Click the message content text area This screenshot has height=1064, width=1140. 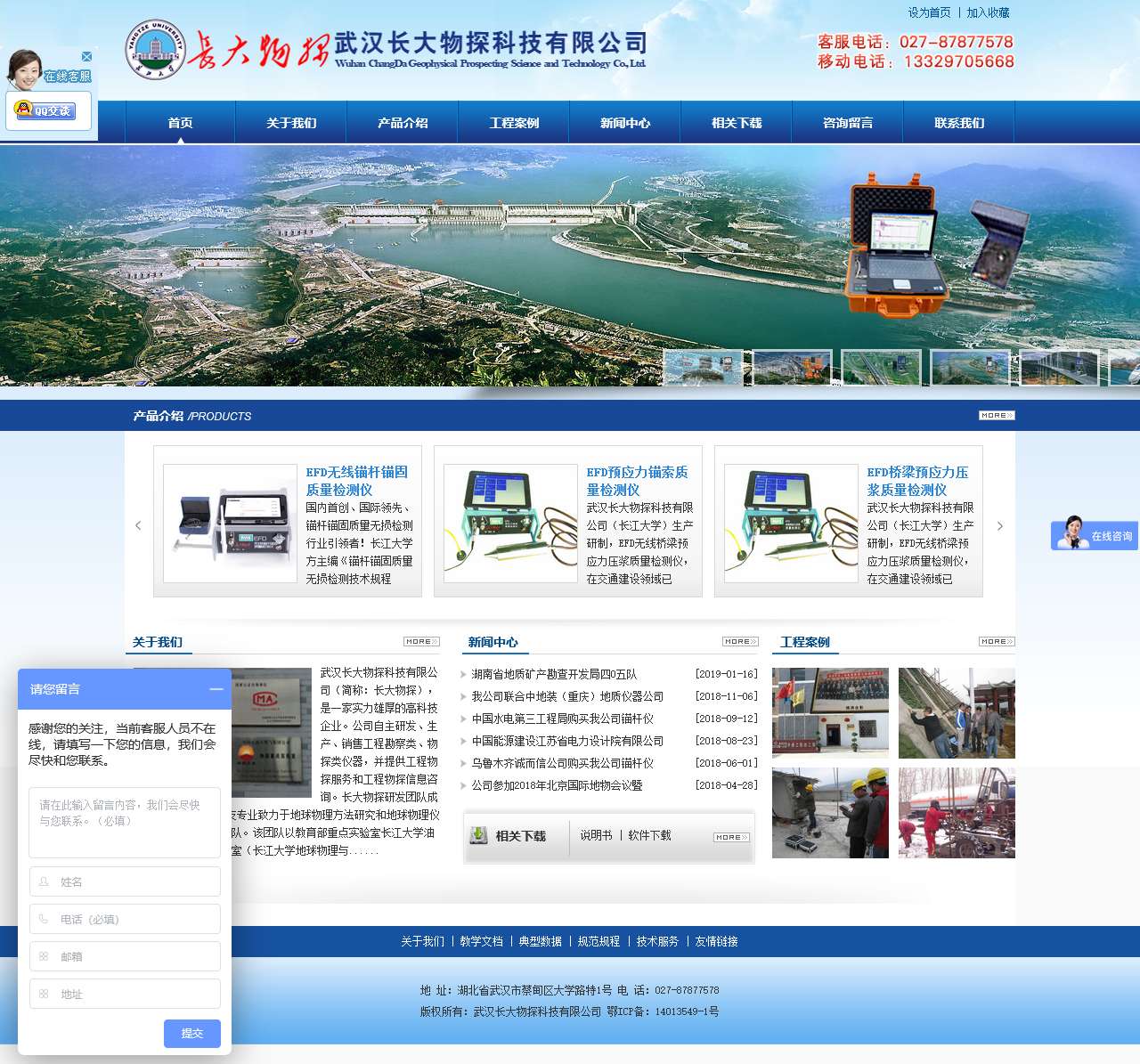[x=125, y=823]
